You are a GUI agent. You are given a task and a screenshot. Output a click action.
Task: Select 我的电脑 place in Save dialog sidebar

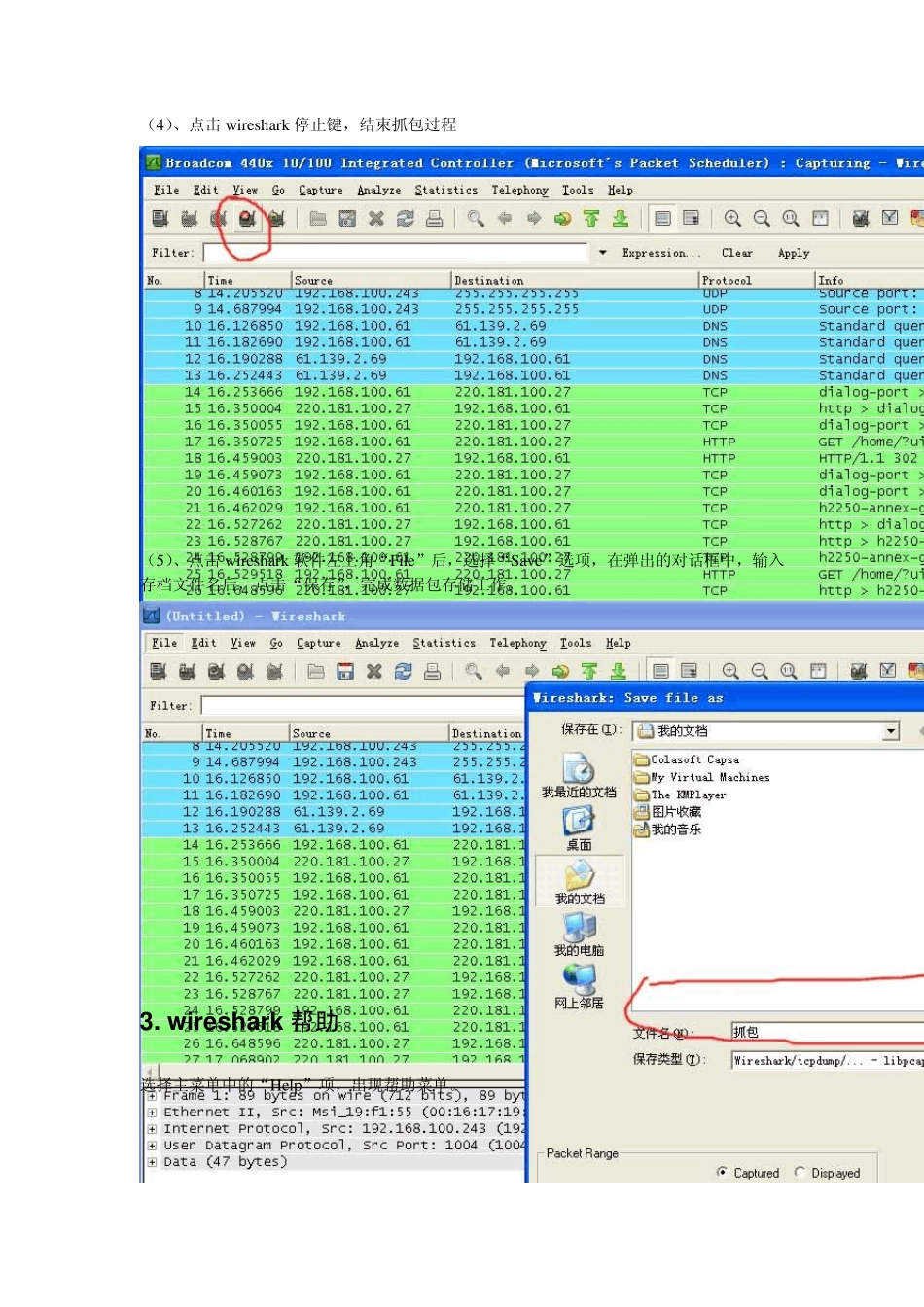pyautogui.click(x=579, y=935)
